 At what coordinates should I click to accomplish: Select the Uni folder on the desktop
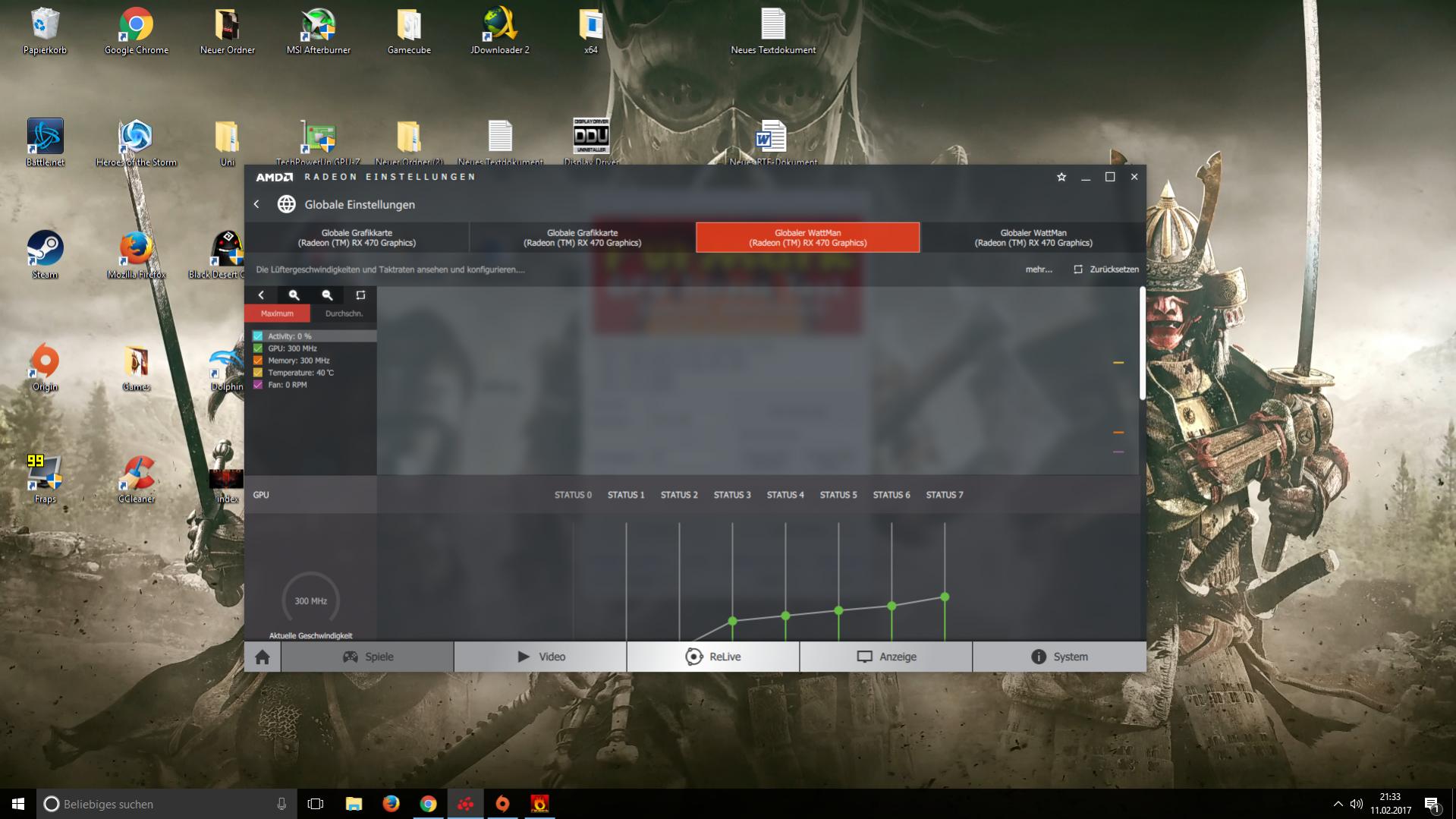227,143
